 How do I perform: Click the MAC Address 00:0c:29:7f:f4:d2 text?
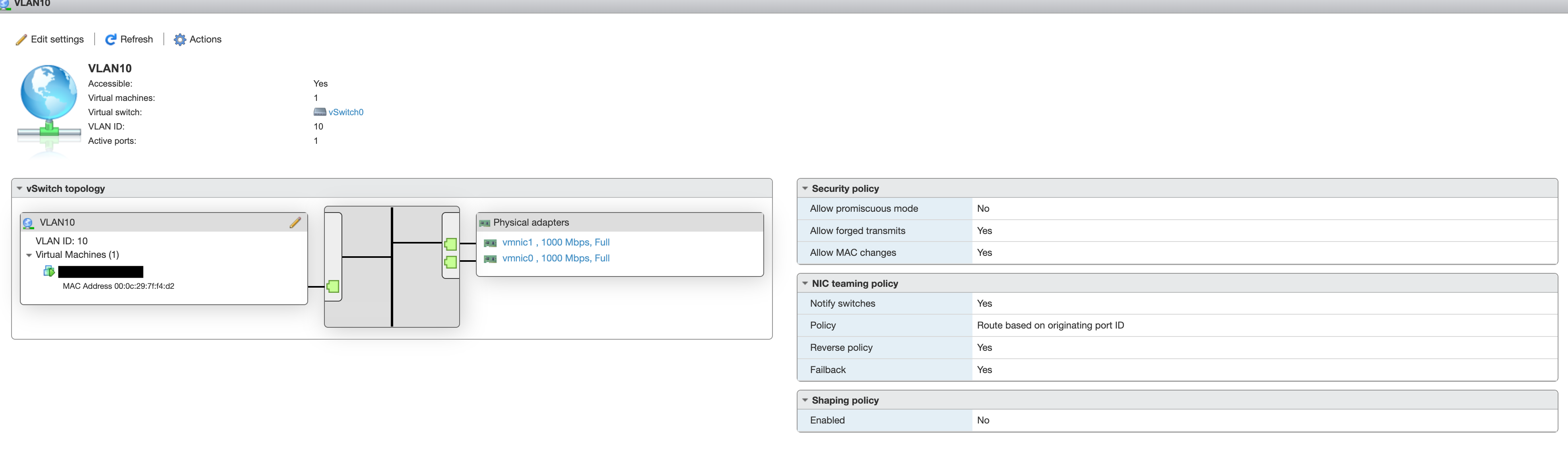pyautogui.click(x=119, y=286)
